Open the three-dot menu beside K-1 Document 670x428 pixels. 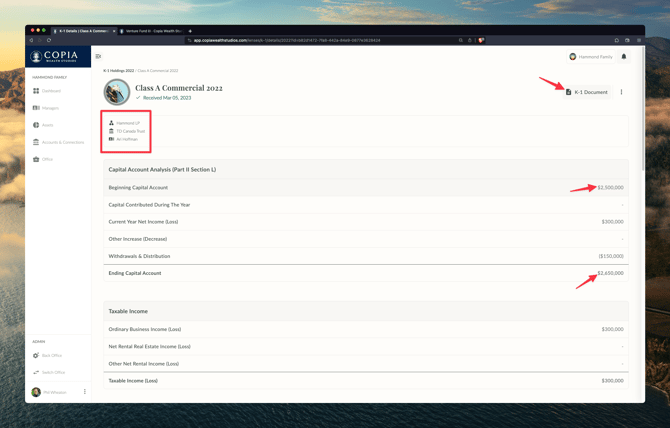click(x=621, y=92)
